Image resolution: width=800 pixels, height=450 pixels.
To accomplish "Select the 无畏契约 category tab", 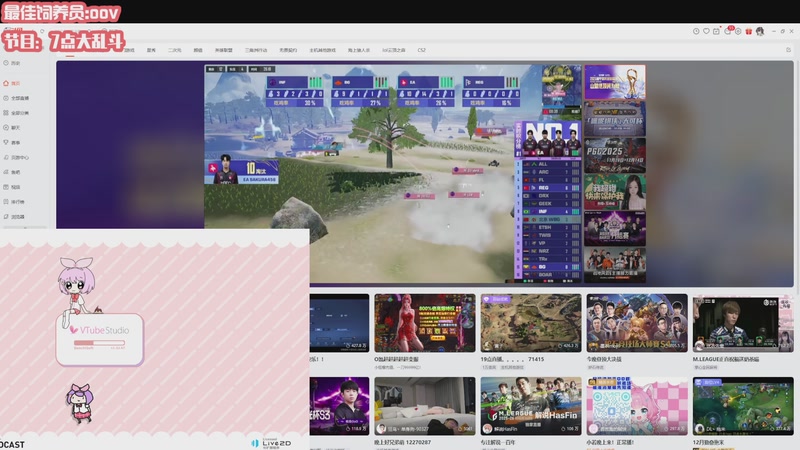I will tap(288, 50).
